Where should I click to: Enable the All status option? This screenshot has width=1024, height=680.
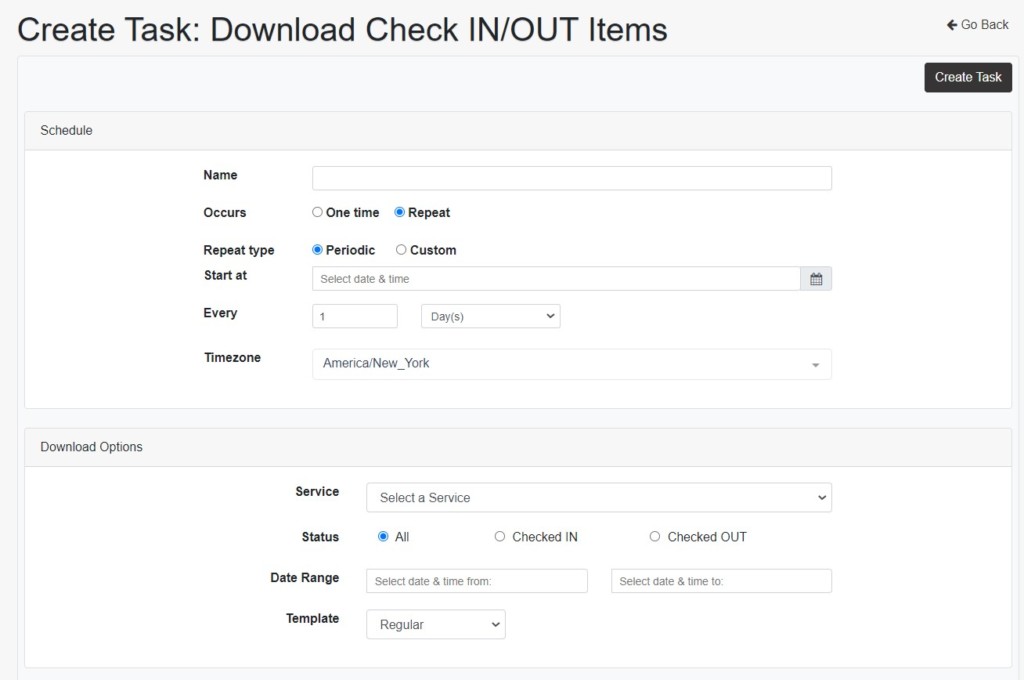[384, 537]
